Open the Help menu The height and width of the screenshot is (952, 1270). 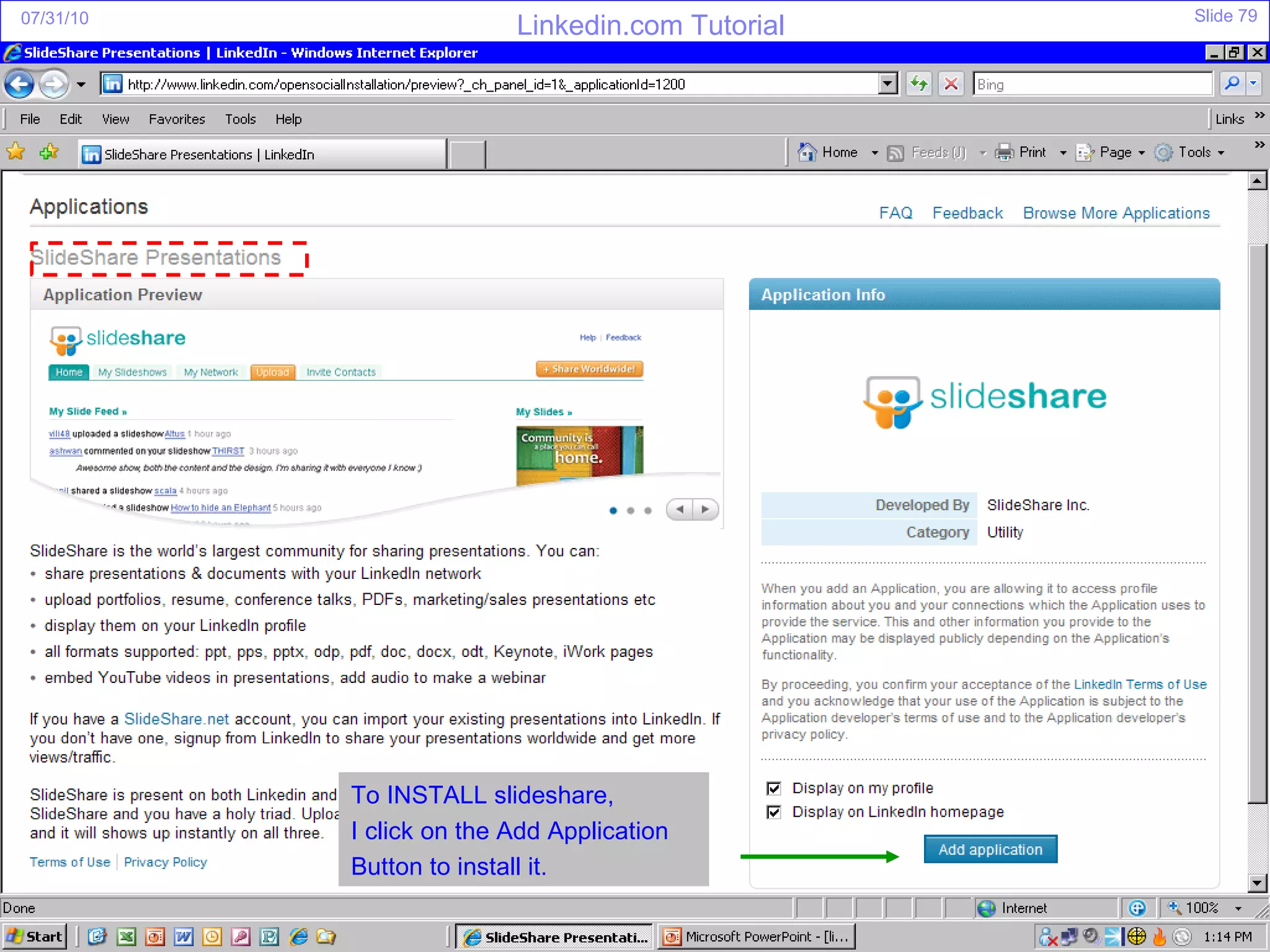288,119
